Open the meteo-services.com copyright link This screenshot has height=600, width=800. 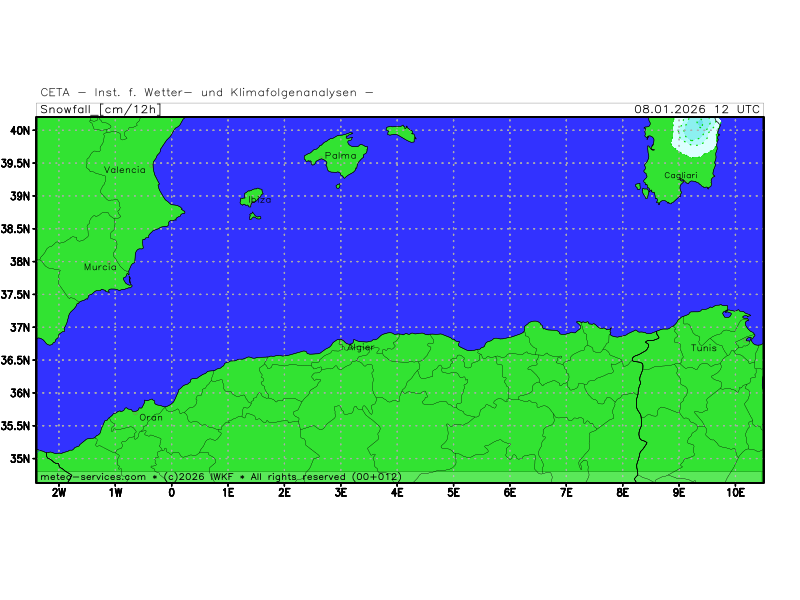pyautogui.click(x=93, y=476)
